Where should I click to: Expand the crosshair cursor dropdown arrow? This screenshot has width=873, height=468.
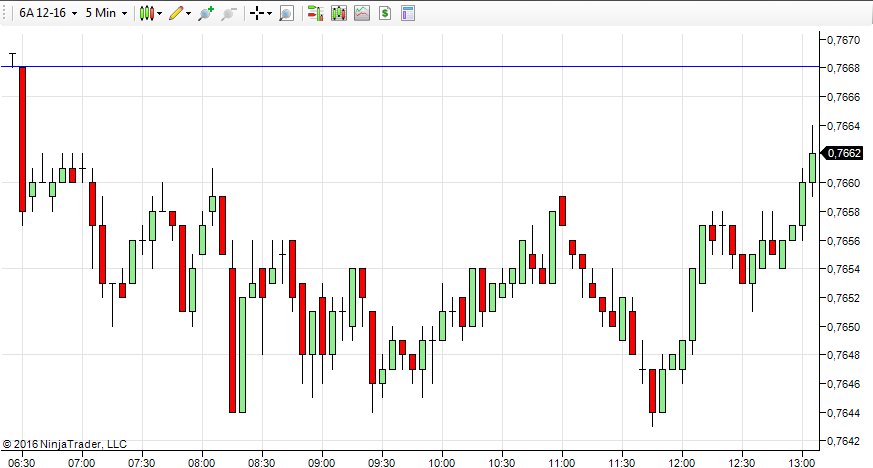click(x=269, y=13)
